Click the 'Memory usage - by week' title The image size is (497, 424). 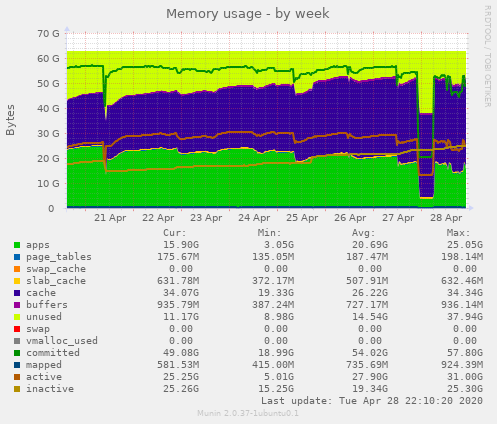coord(248,14)
